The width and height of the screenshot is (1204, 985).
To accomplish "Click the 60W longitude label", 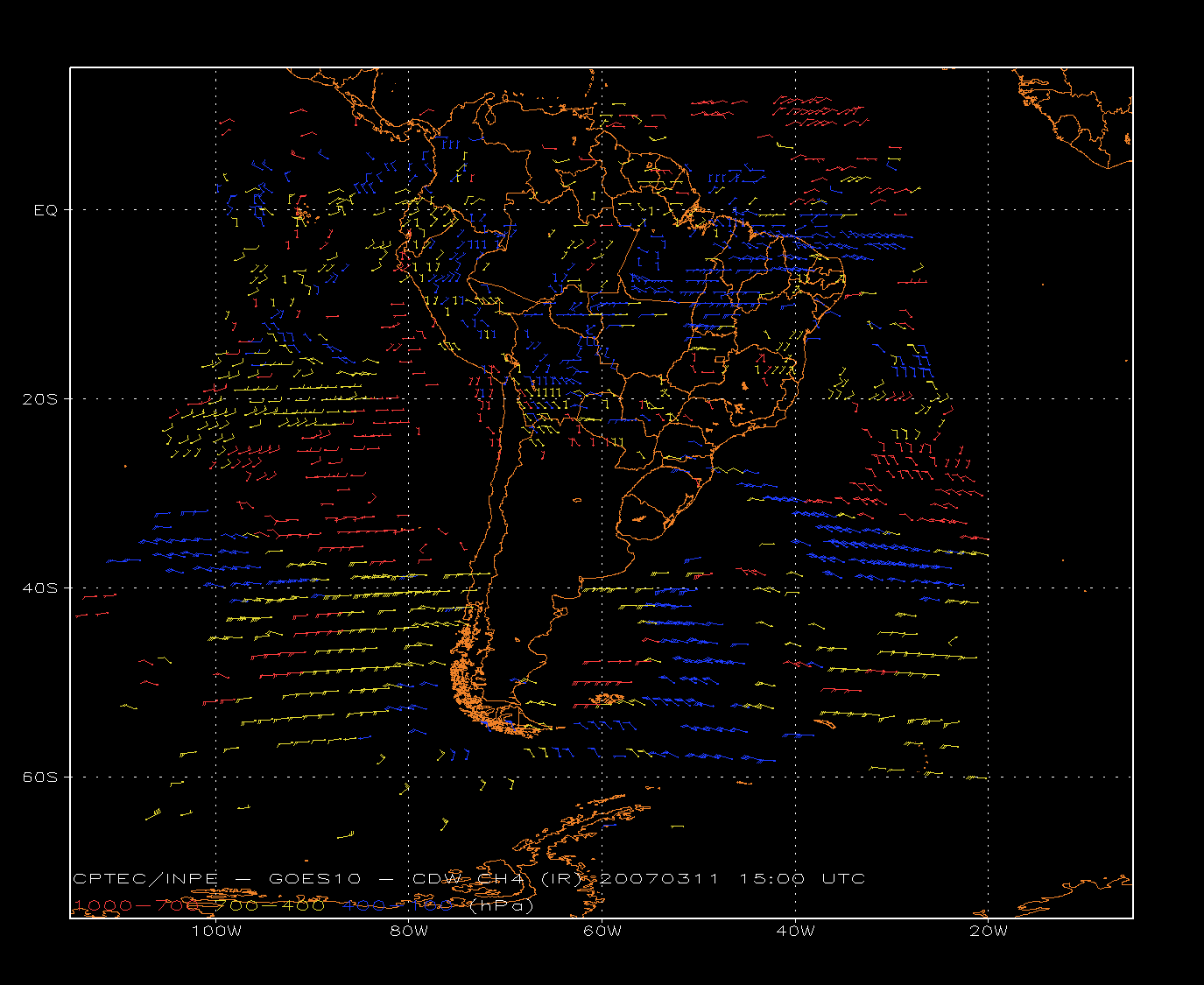I will point(602,931).
